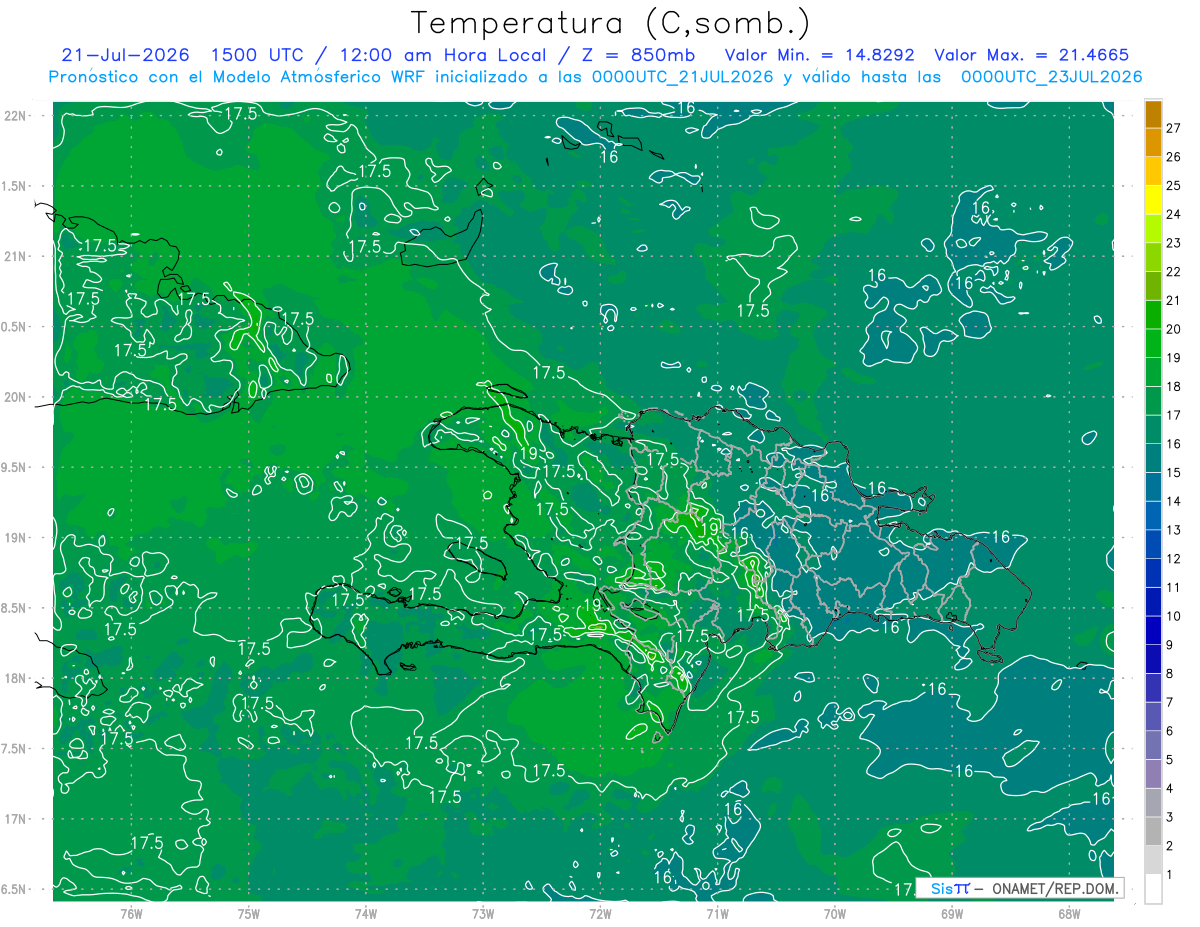Click the 'Valor Max. = 21.4665' readout
Viewport: 1200px width, 927px height.
[x=1032, y=54]
